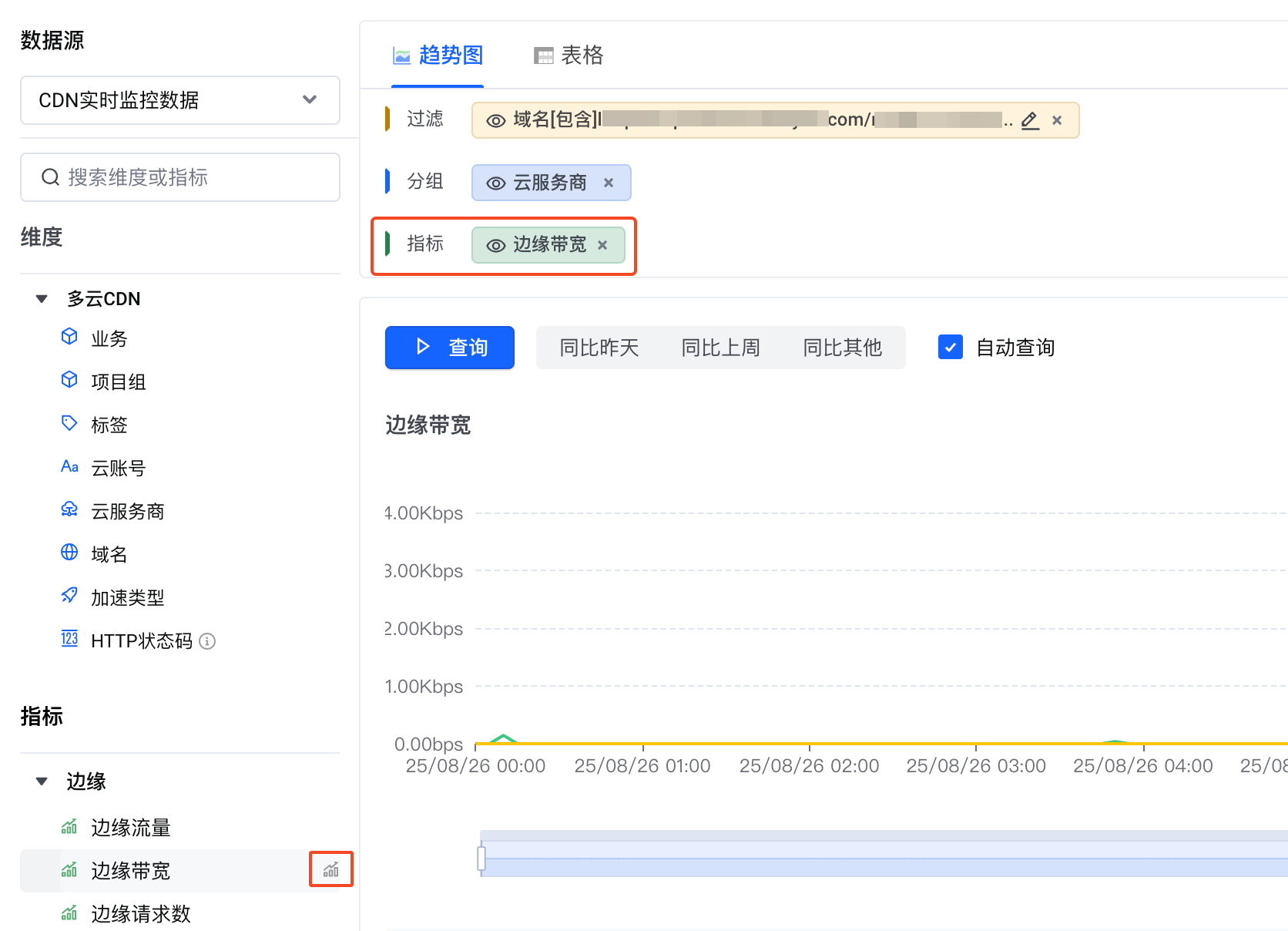
Task: Select the 加速类型 rocket dimension item
Action: (127, 597)
